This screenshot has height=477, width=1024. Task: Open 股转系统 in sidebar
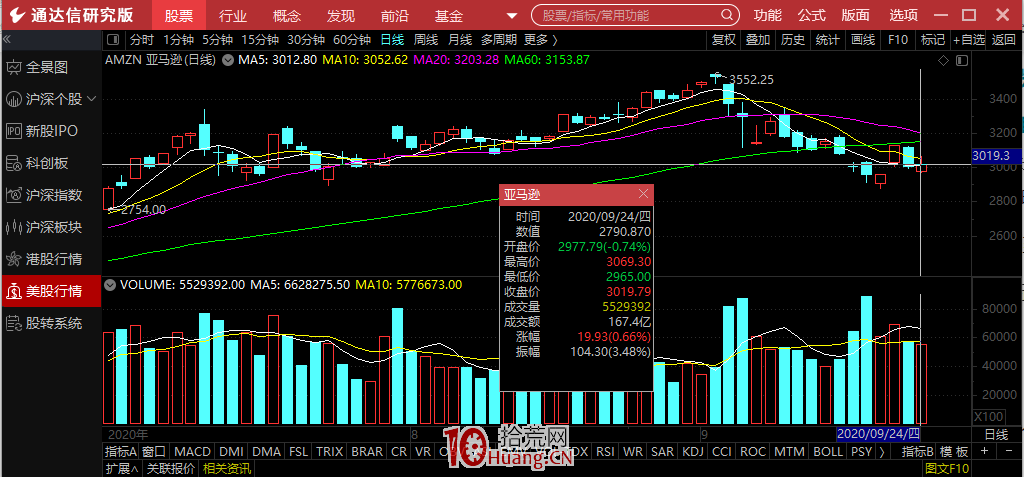[44, 323]
